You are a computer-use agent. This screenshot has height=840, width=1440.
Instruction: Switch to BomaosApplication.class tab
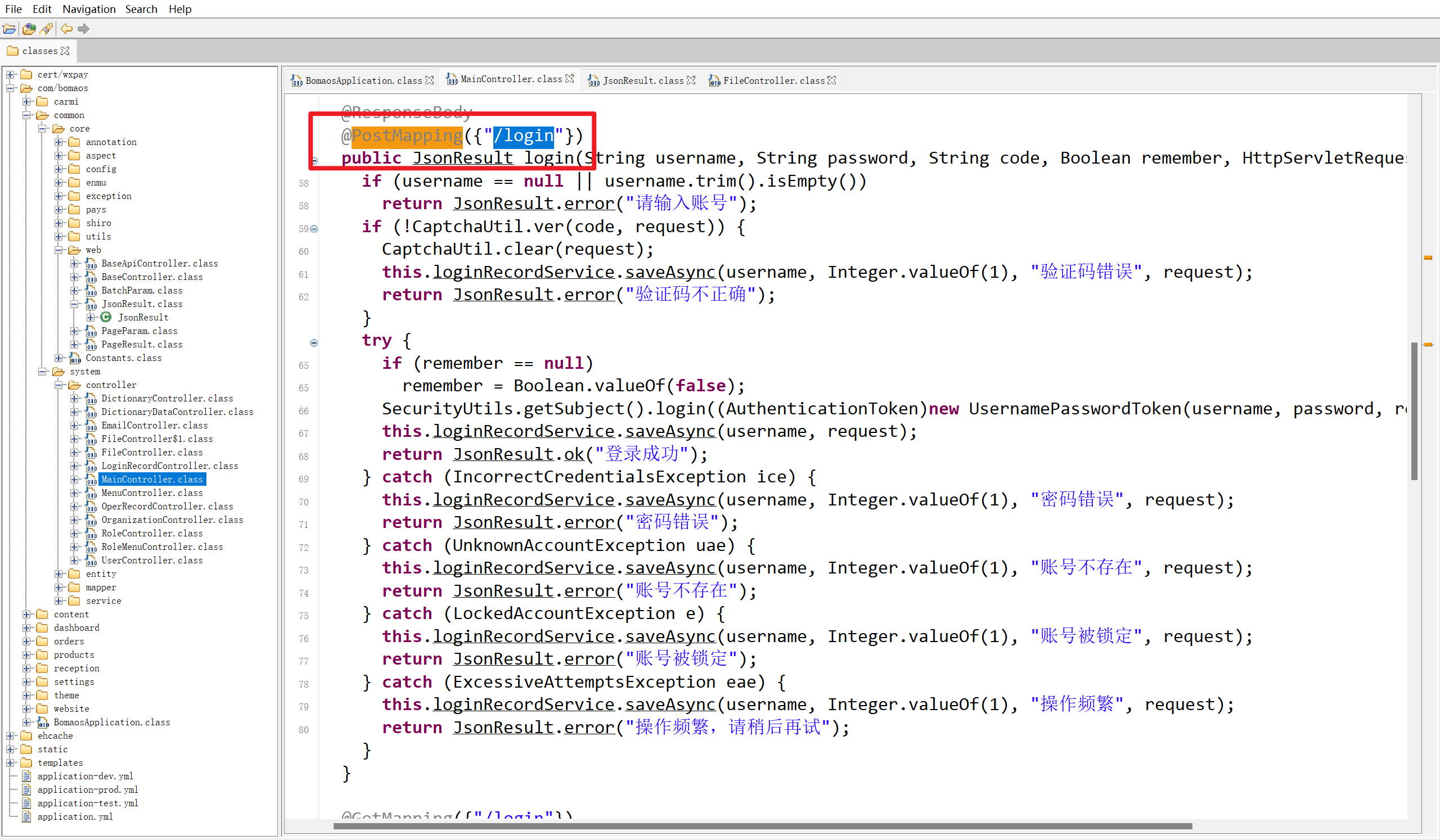pyautogui.click(x=363, y=80)
